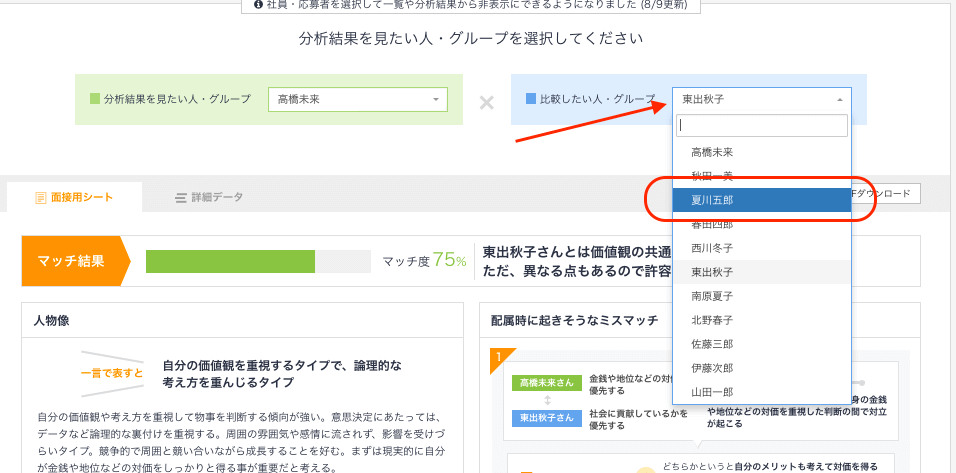Click the green square beside 分析結果を見たい人・グループ

click(95, 100)
